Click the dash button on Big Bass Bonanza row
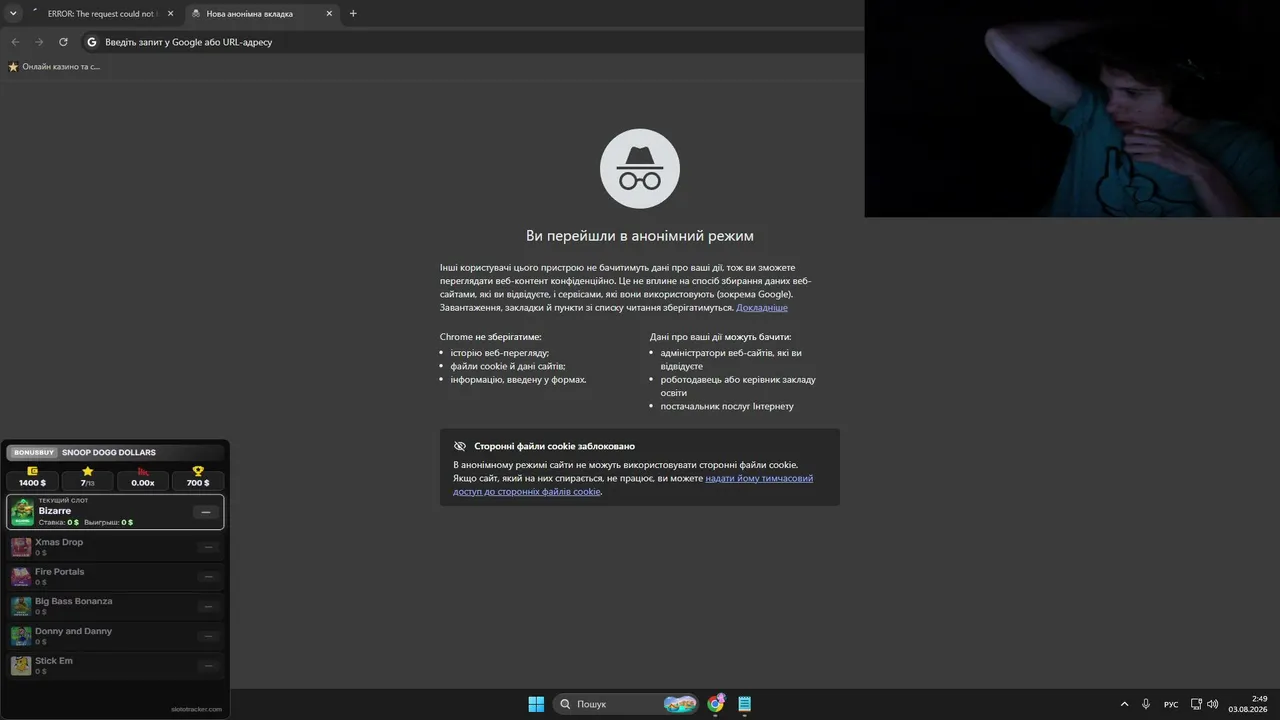The height and width of the screenshot is (720, 1280). [208, 606]
